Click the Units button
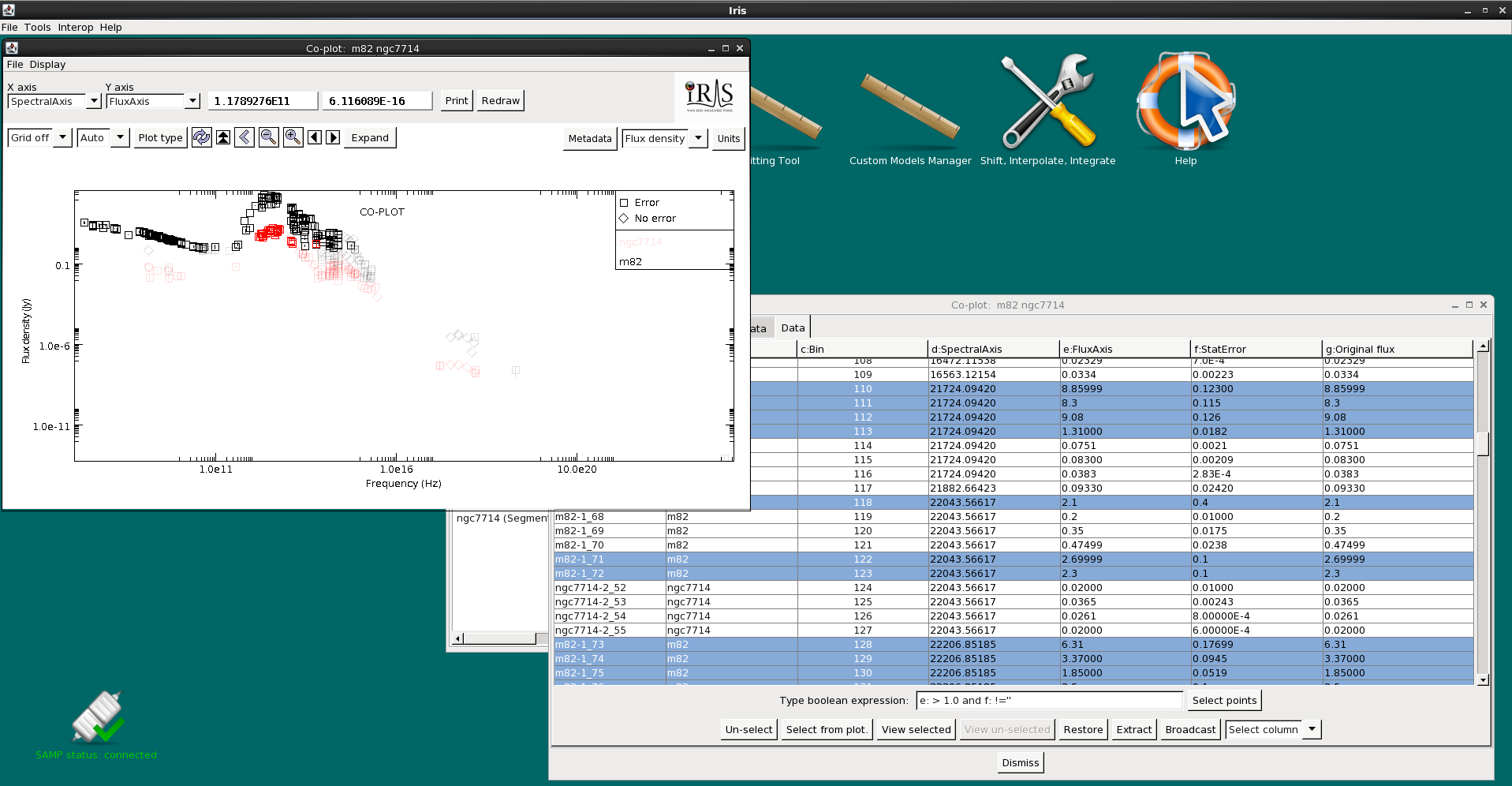This screenshot has width=1512, height=786. click(729, 138)
